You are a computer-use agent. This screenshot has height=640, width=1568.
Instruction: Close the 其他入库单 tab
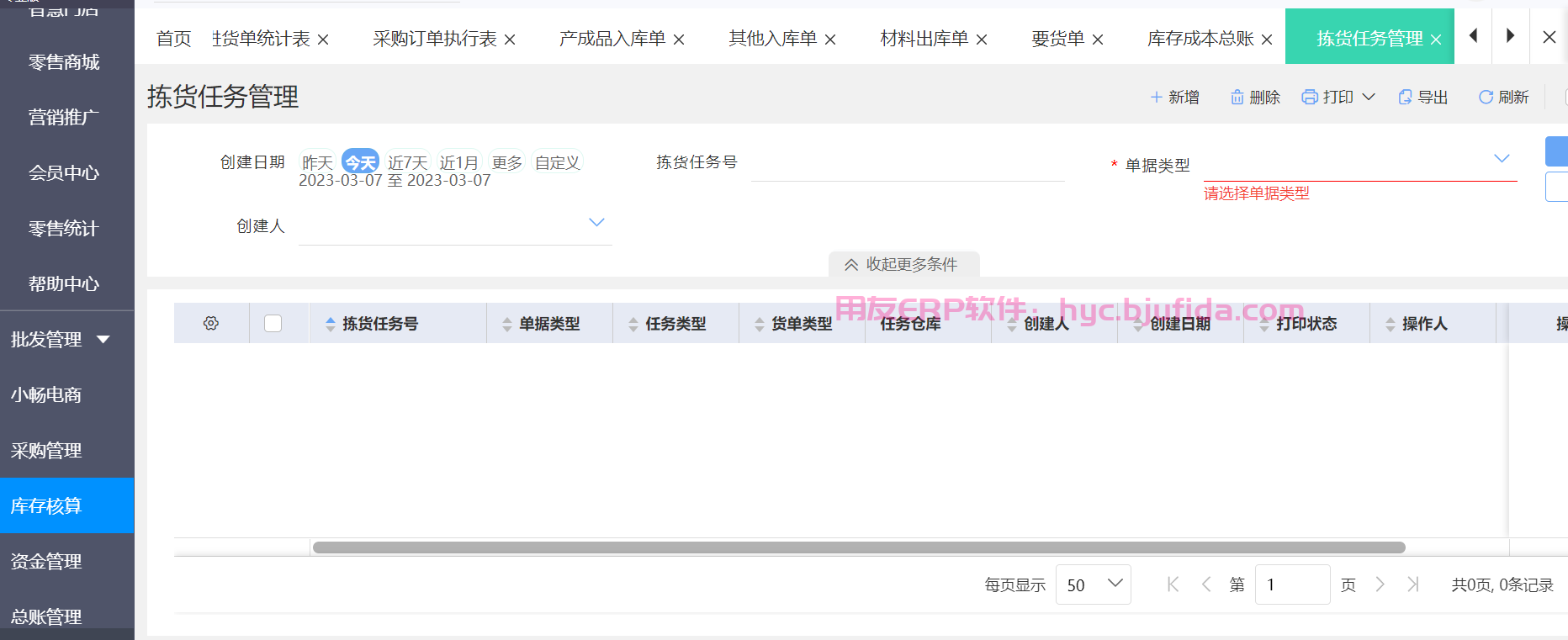click(830, 40)
